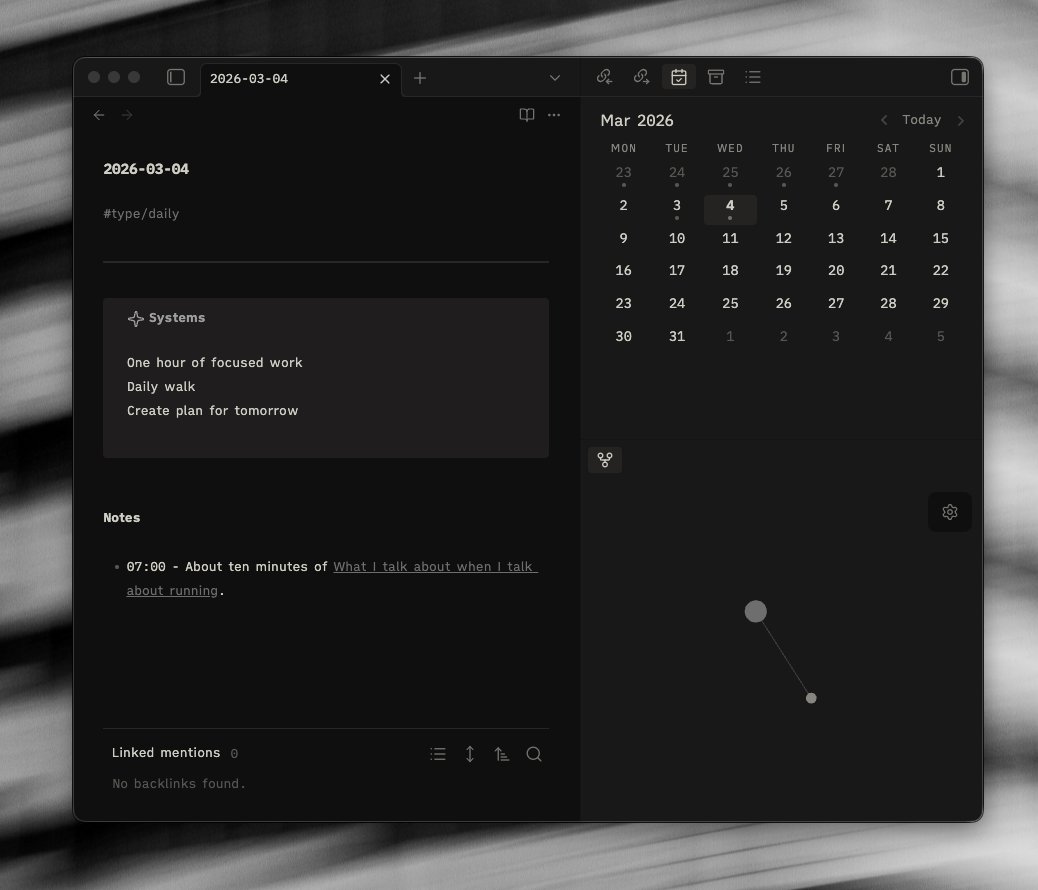Select calendar day 9
Screen dimensions: 1038x890
(x=623, y=238)
